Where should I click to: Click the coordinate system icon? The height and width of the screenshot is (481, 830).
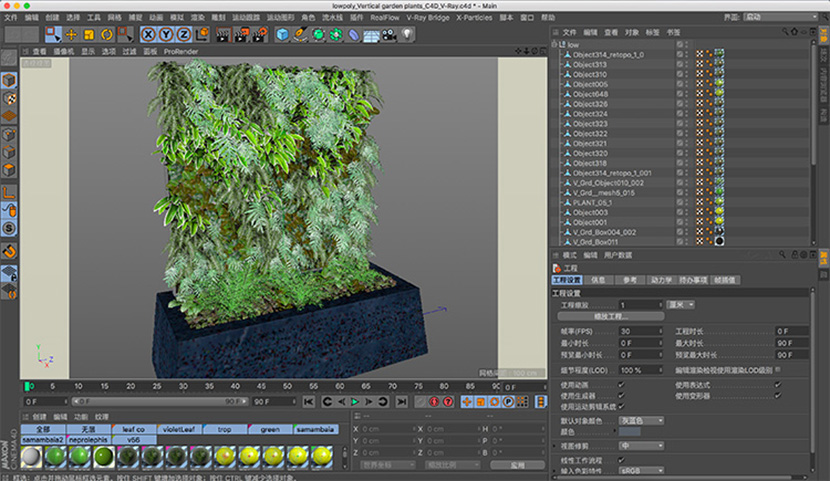[202, 35]
